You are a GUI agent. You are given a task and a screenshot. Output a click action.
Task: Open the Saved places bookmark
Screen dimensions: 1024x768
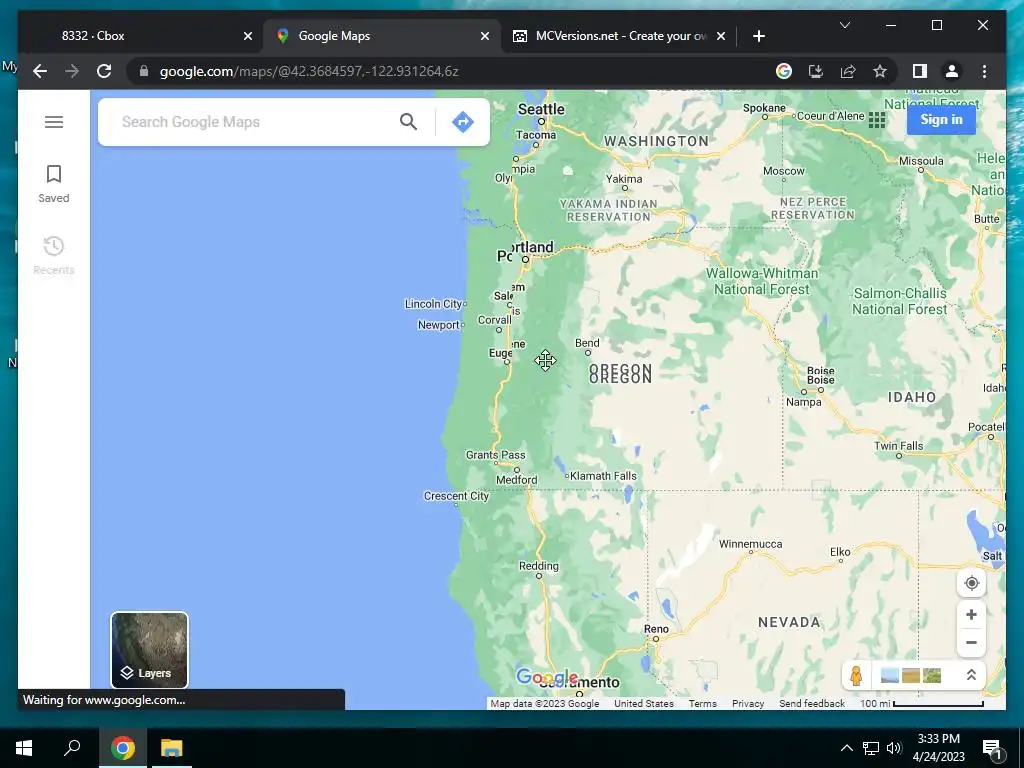tap(54, 184)
